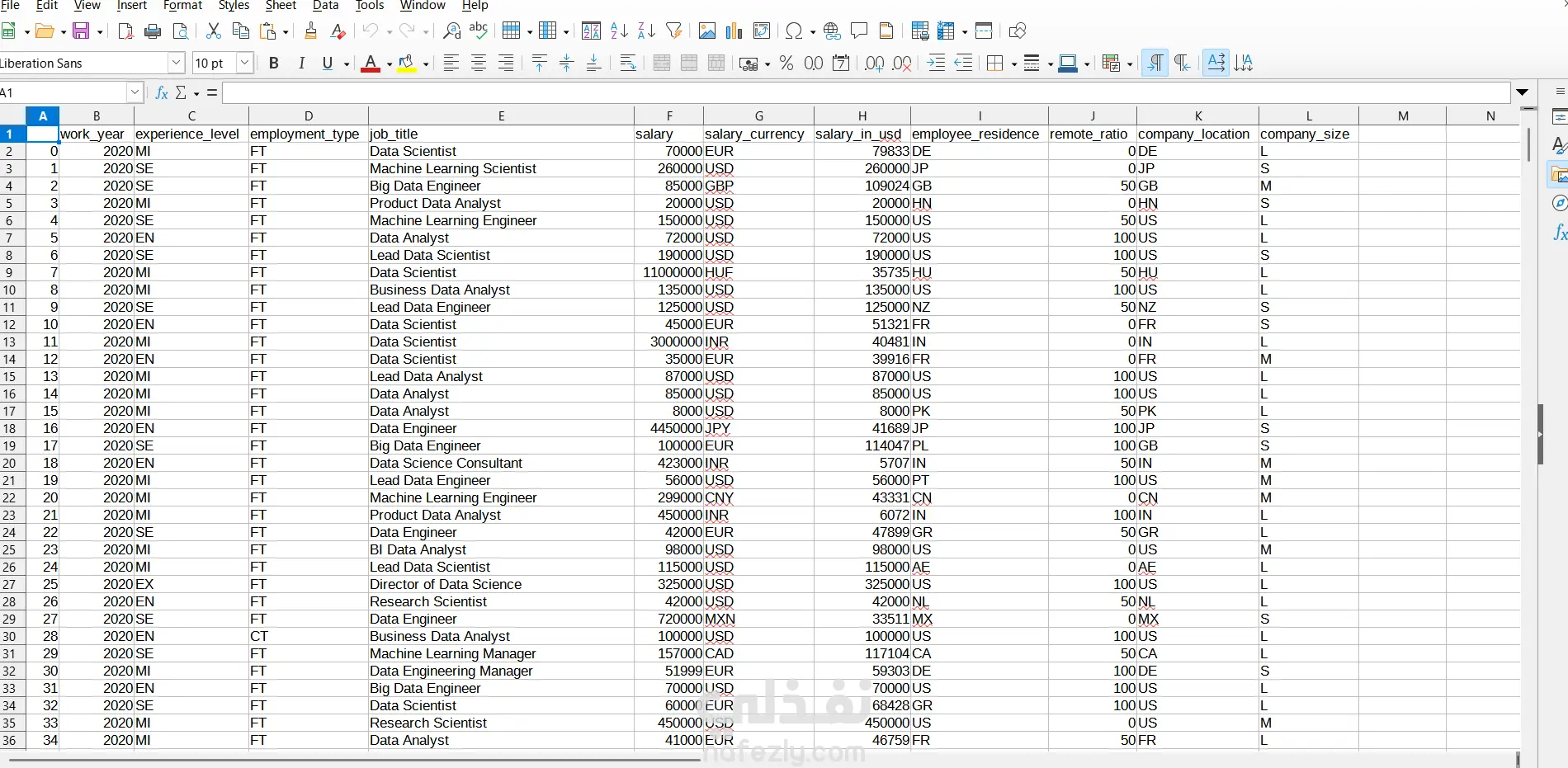Open Font Name dropdown arrow
Viewport: 1568px width, 768px height.
coord(176,63)
